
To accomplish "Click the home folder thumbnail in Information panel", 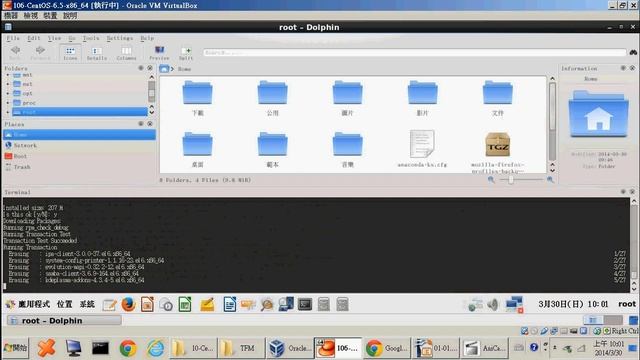I will tap(598, 114).
